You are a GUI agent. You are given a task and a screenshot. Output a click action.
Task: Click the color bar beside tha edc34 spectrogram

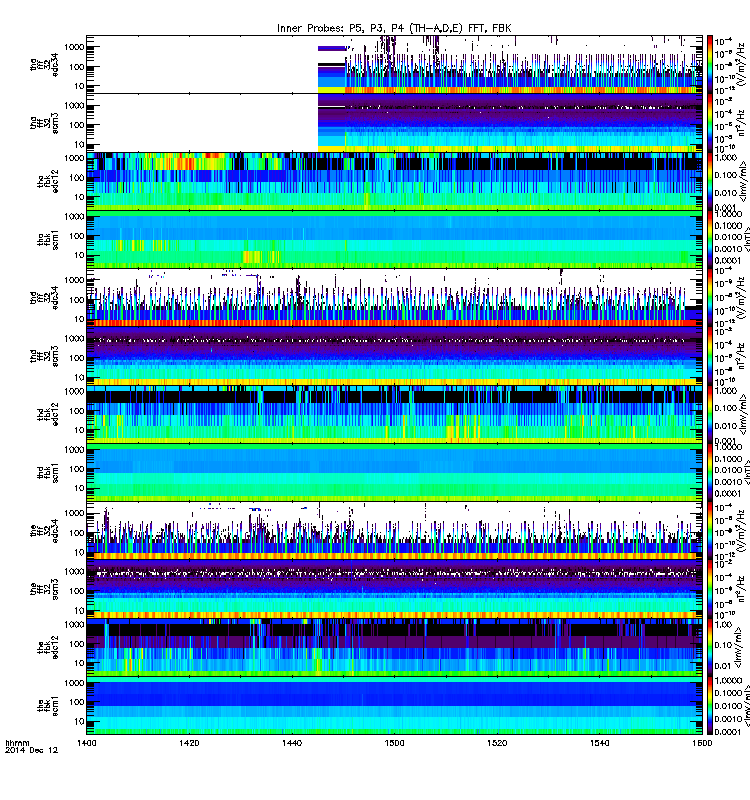tap(710, 64)
